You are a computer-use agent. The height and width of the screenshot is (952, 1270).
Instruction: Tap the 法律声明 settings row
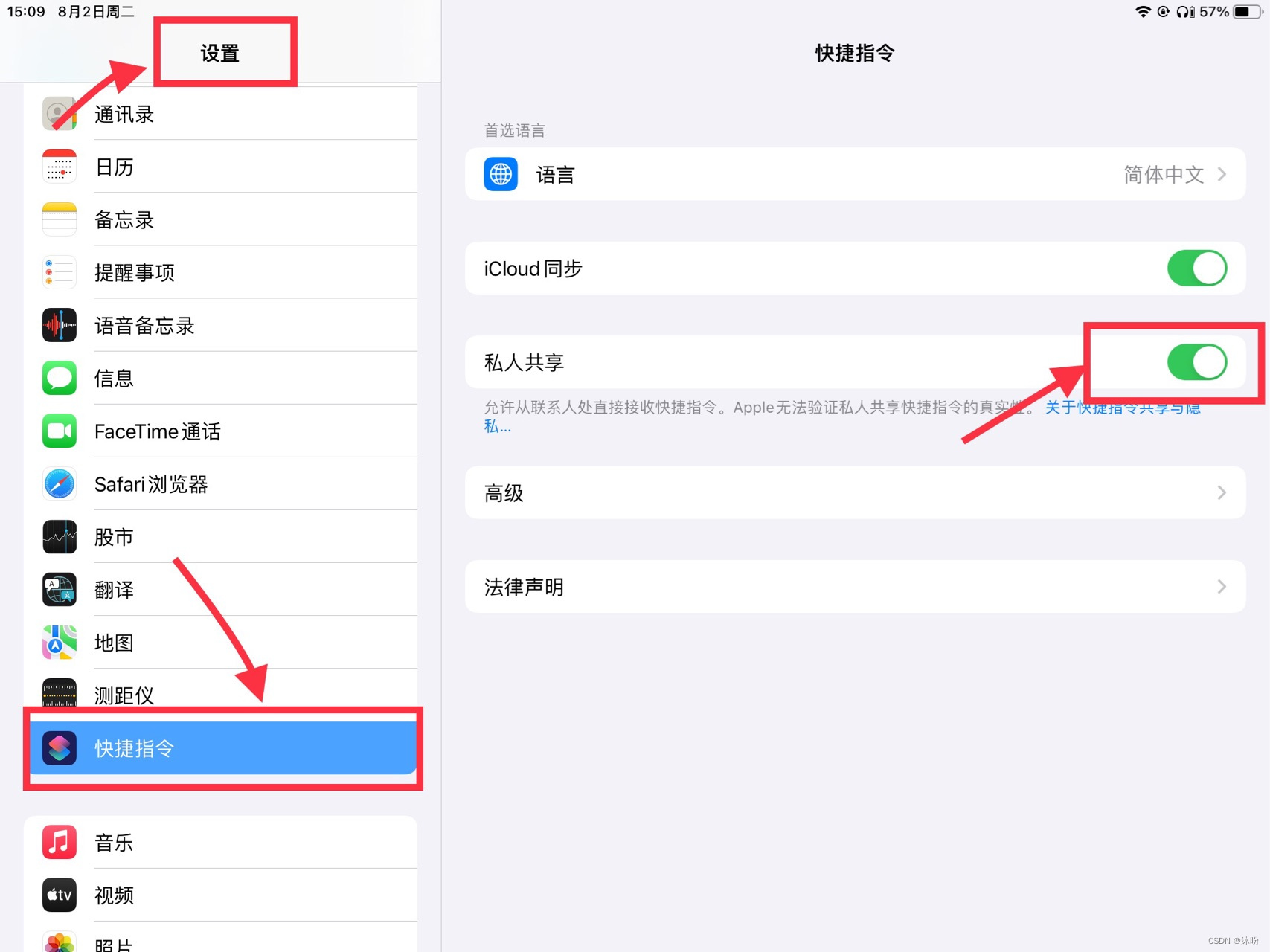pyautogui.click(x=855, y=587)
